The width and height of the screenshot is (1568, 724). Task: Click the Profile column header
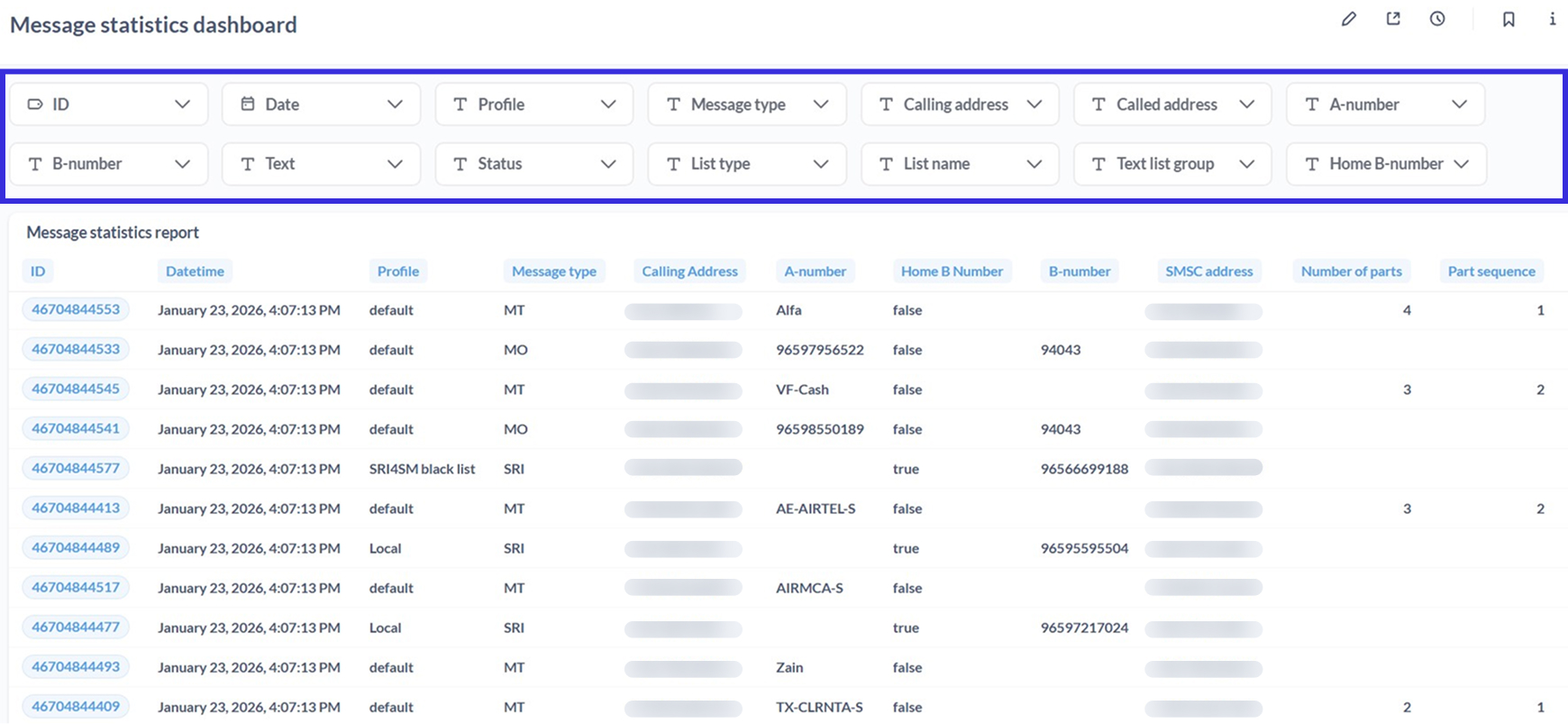[398, 271]
